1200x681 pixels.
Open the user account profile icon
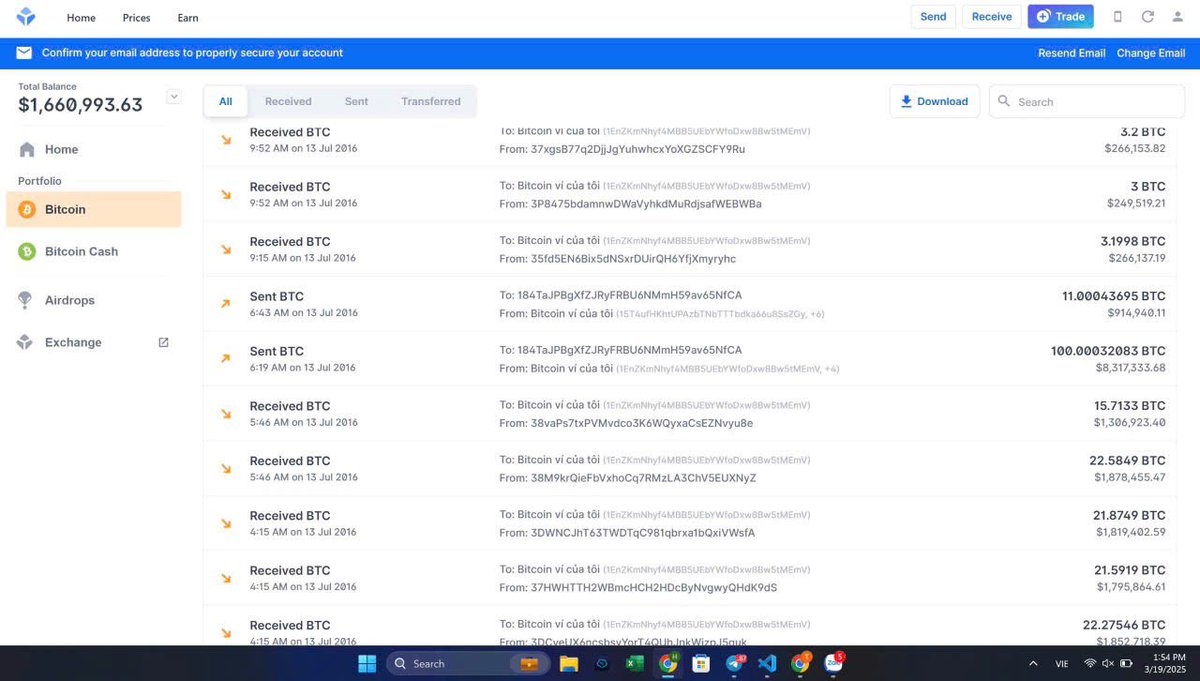(1178, 17)
